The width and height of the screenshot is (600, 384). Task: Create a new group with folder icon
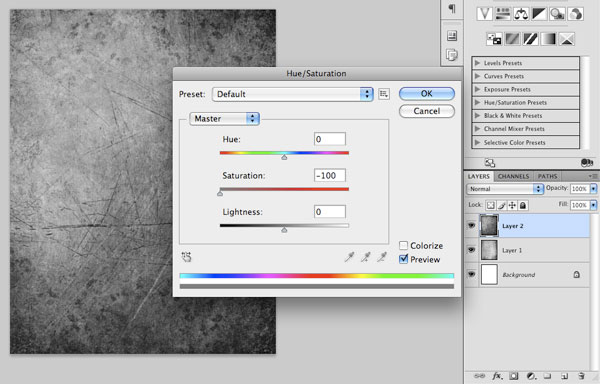pos(548,376)
